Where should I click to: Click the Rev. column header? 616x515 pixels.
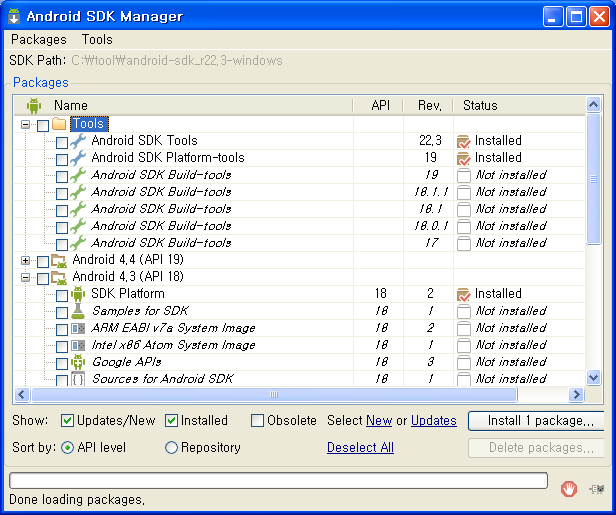pyautogui.click(x=429, y=105)
